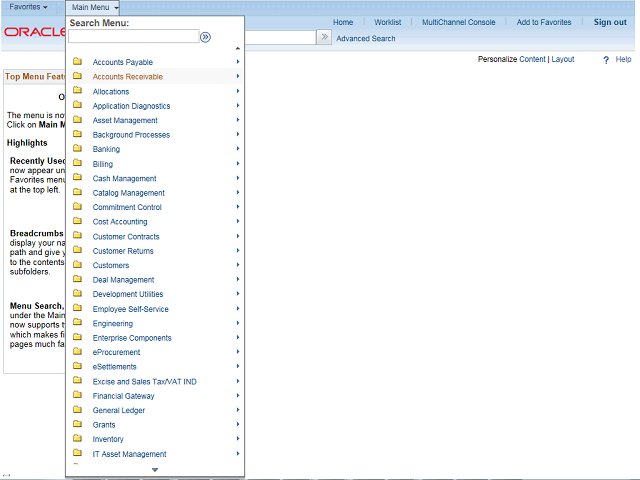
Task: Click the Sign out link
Action: coord(610,22)
